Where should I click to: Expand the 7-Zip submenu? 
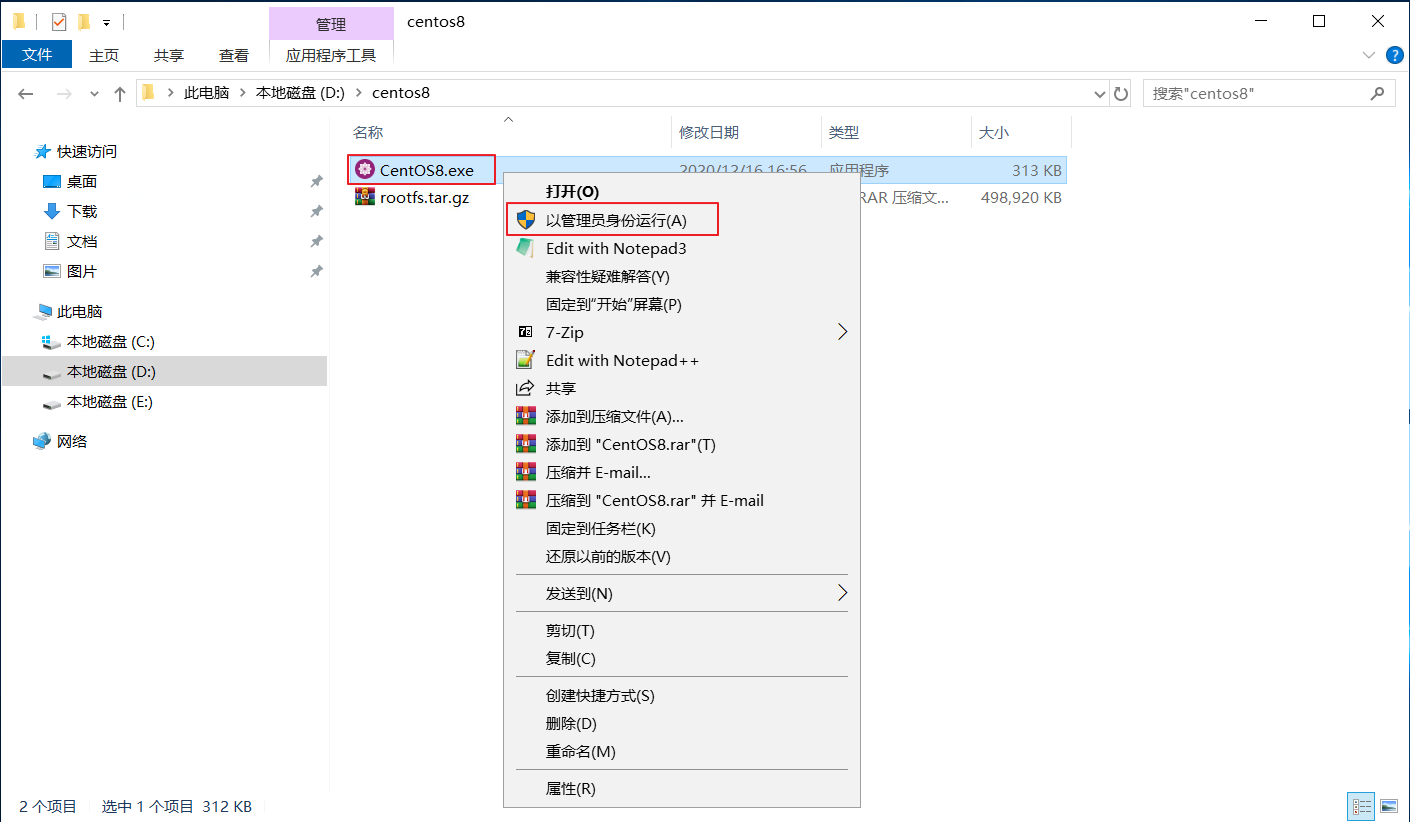(842, 332)
